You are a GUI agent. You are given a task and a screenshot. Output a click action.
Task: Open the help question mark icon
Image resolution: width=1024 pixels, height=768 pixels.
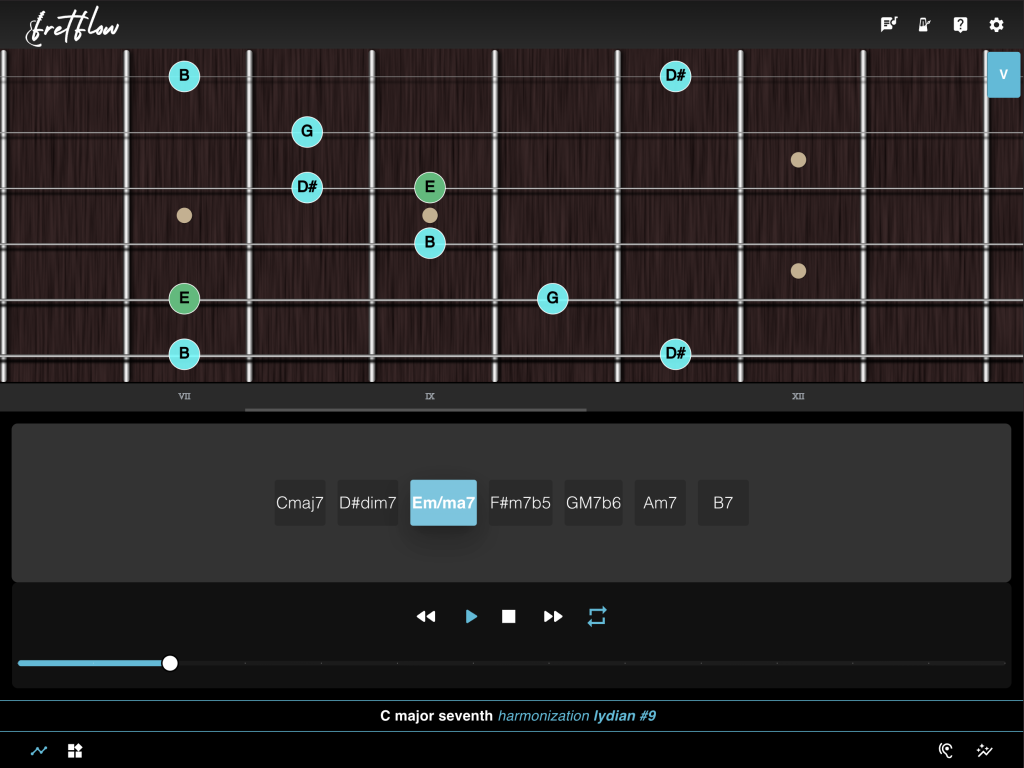[960, 25]
